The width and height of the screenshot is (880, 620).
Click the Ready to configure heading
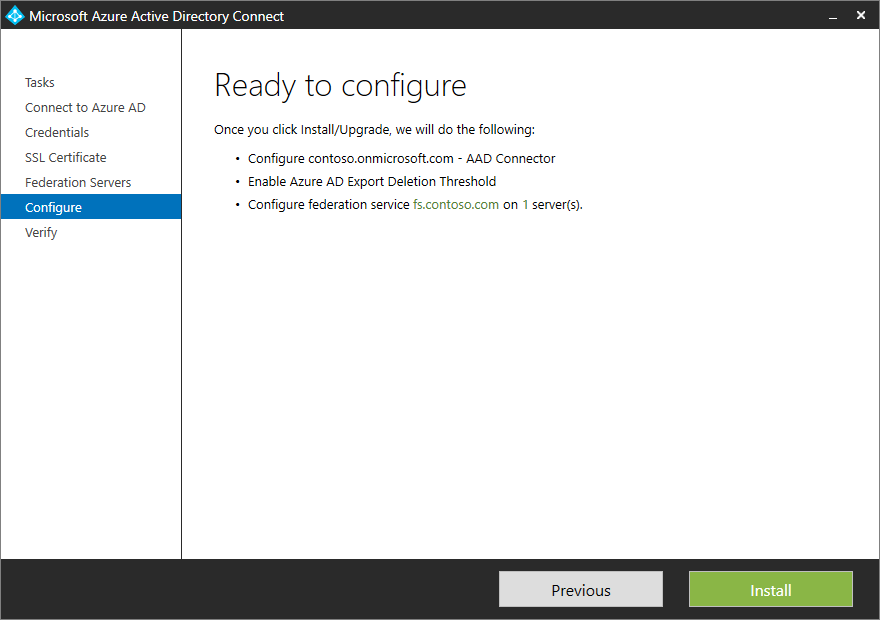[340, 86]
